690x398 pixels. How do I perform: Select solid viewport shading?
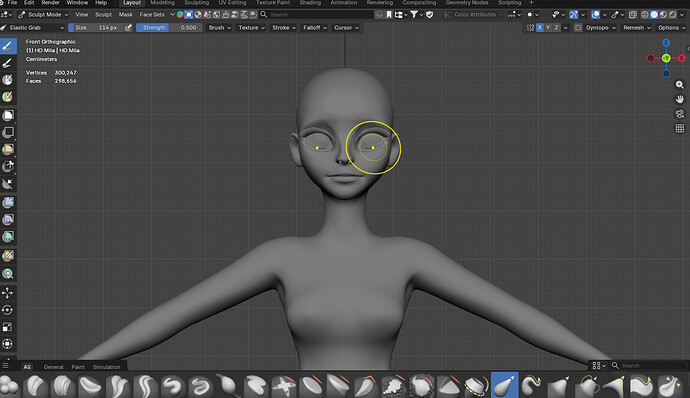654,15
